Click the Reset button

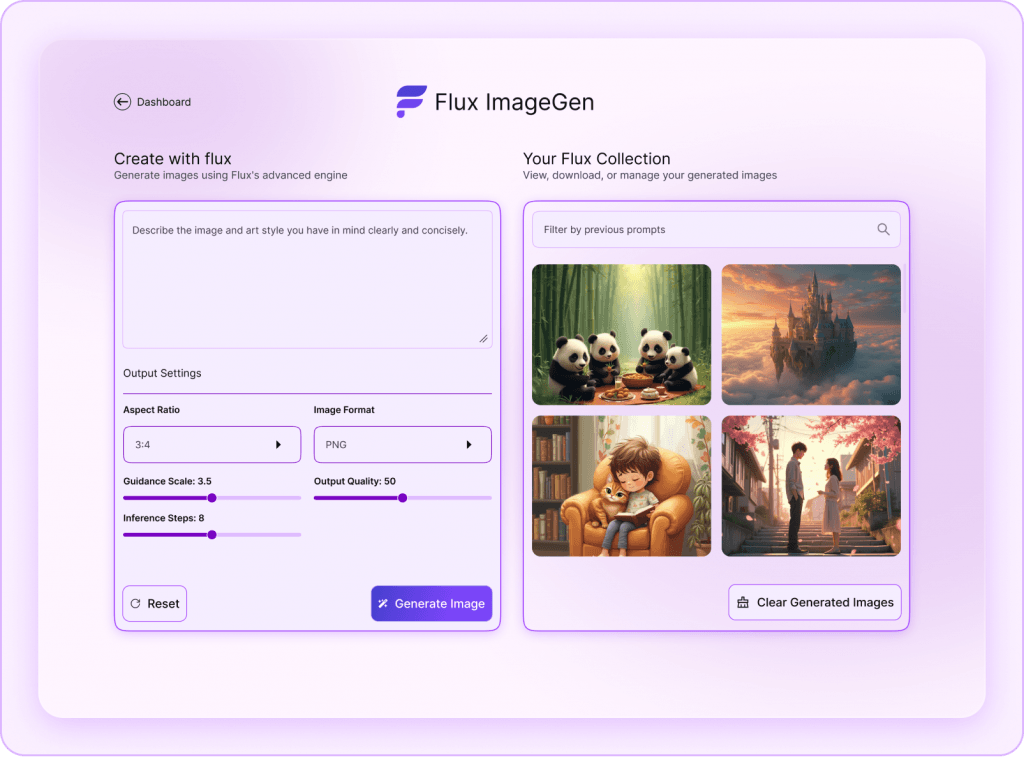click(x=155, y=604)
